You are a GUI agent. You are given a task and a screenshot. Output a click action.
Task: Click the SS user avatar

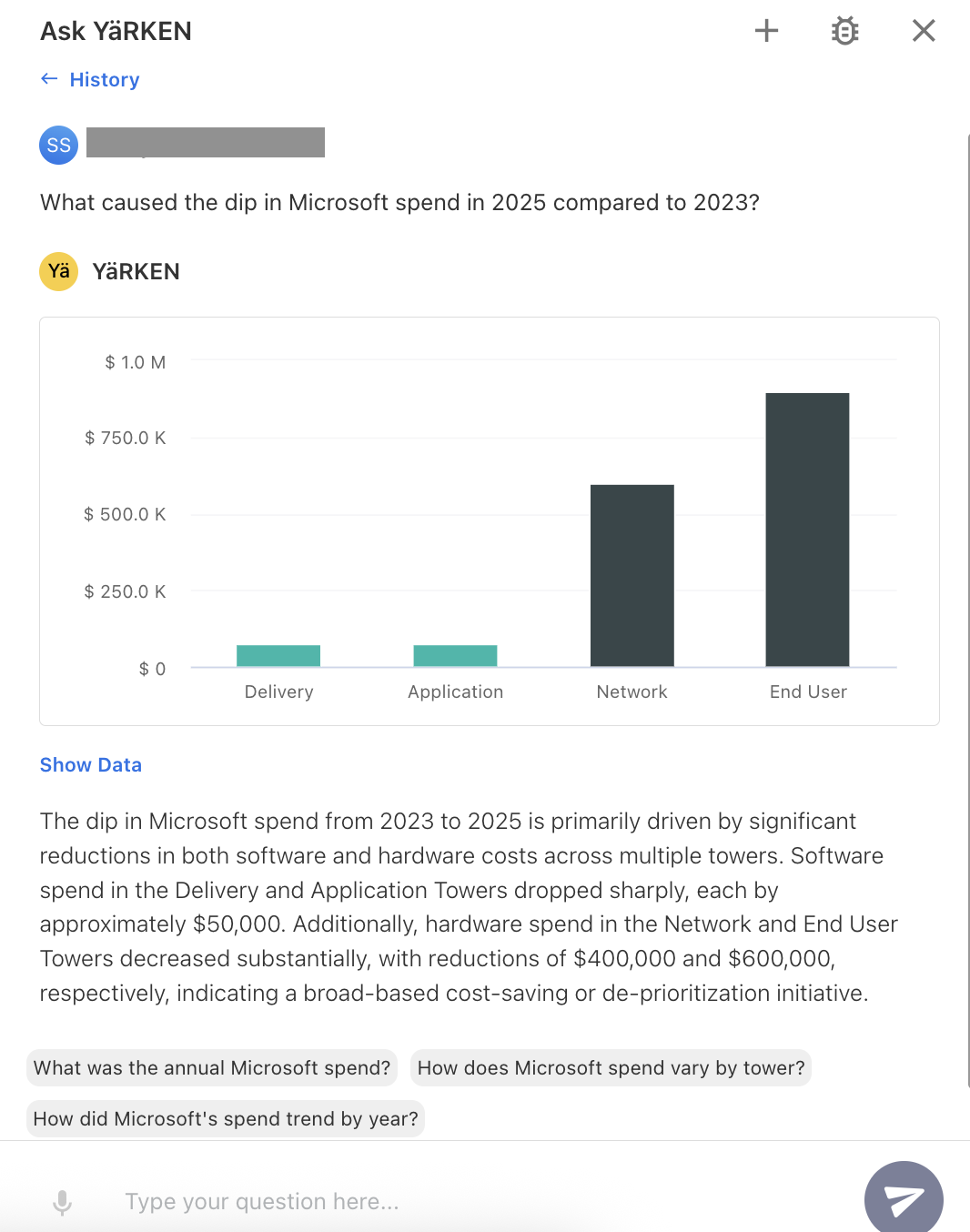(58, 146)
